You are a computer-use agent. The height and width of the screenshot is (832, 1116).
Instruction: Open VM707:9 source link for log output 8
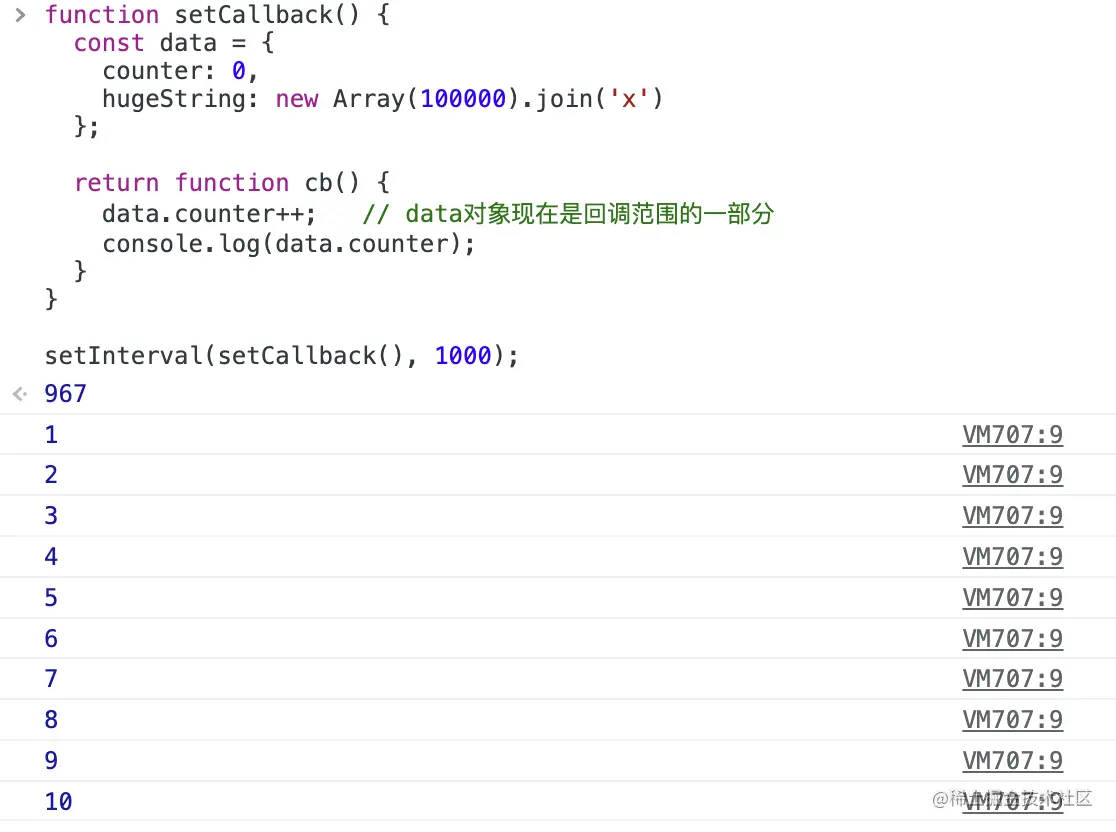coord(1012,720)
